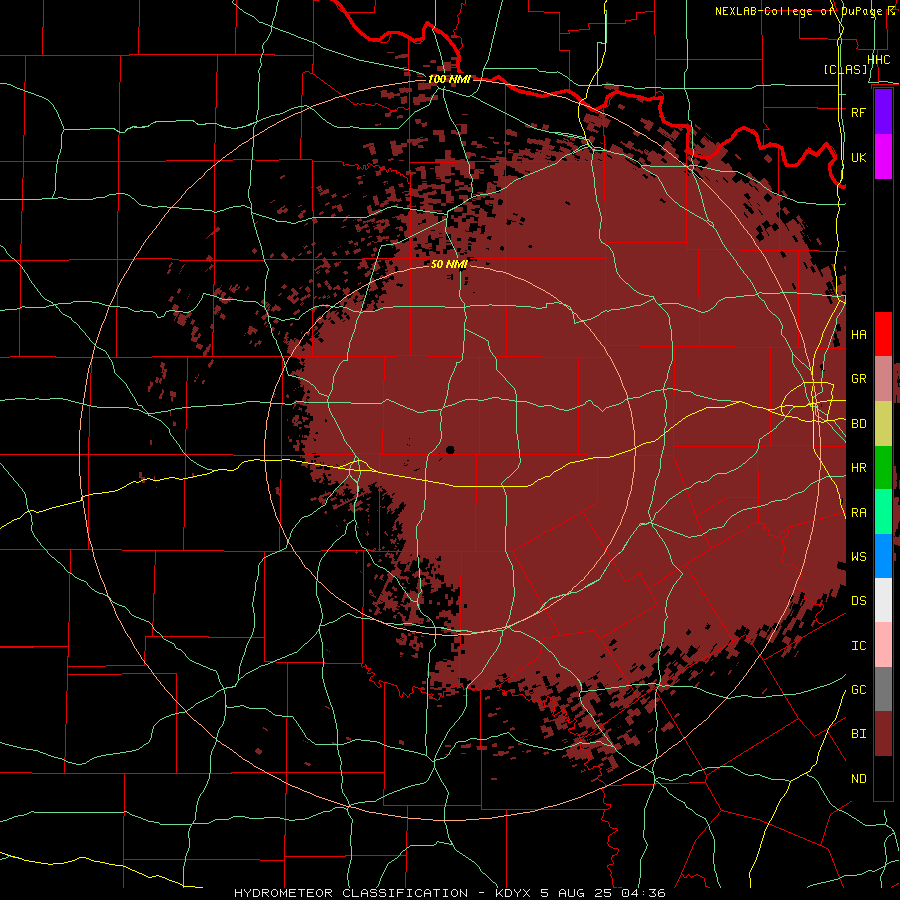
Task: Click the HYDROMETEOR CLASSIFICATION title text
Action: click(351, 893)
